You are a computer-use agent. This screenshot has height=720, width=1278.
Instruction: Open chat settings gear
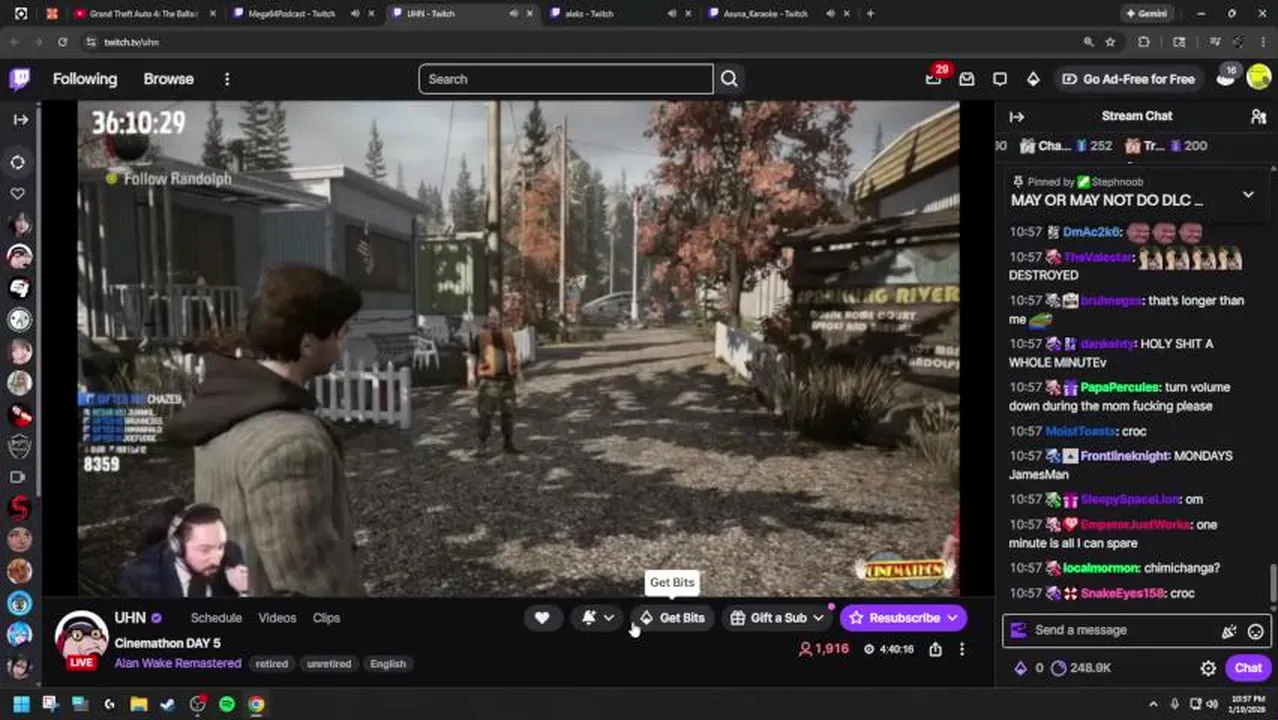(1208, 668)
